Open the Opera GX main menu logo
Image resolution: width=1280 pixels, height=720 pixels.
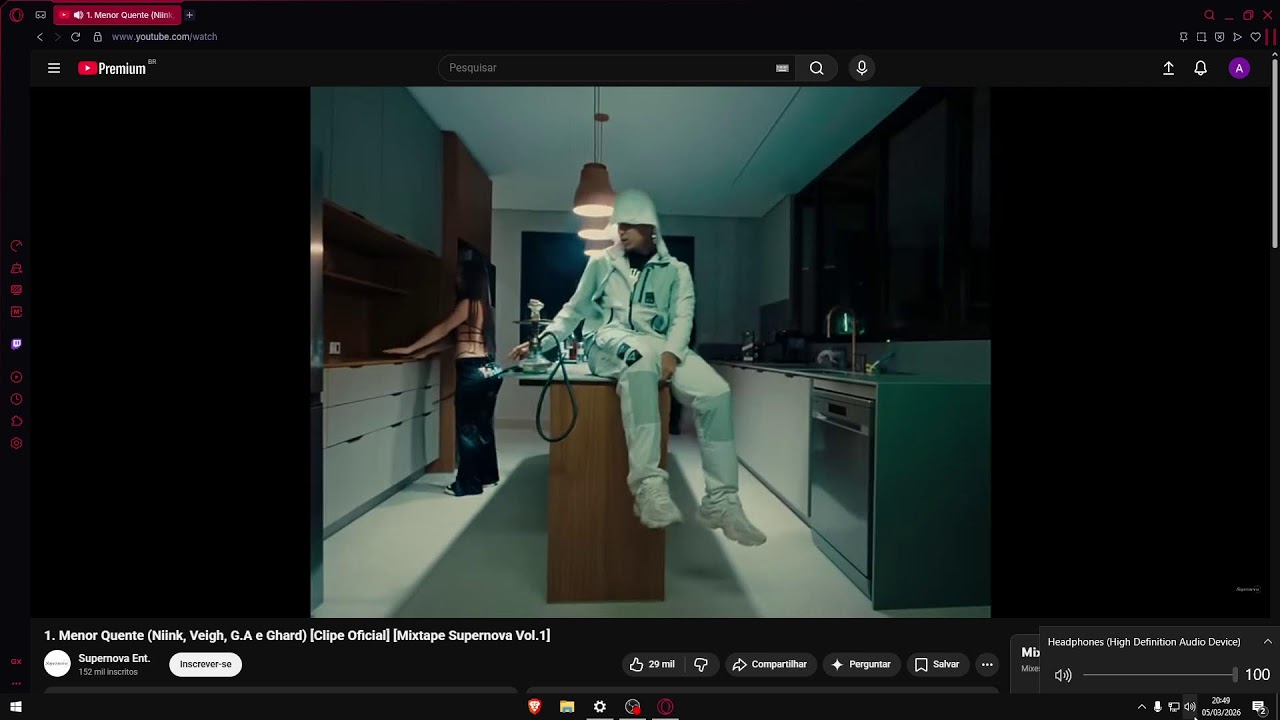coord(16,15)
